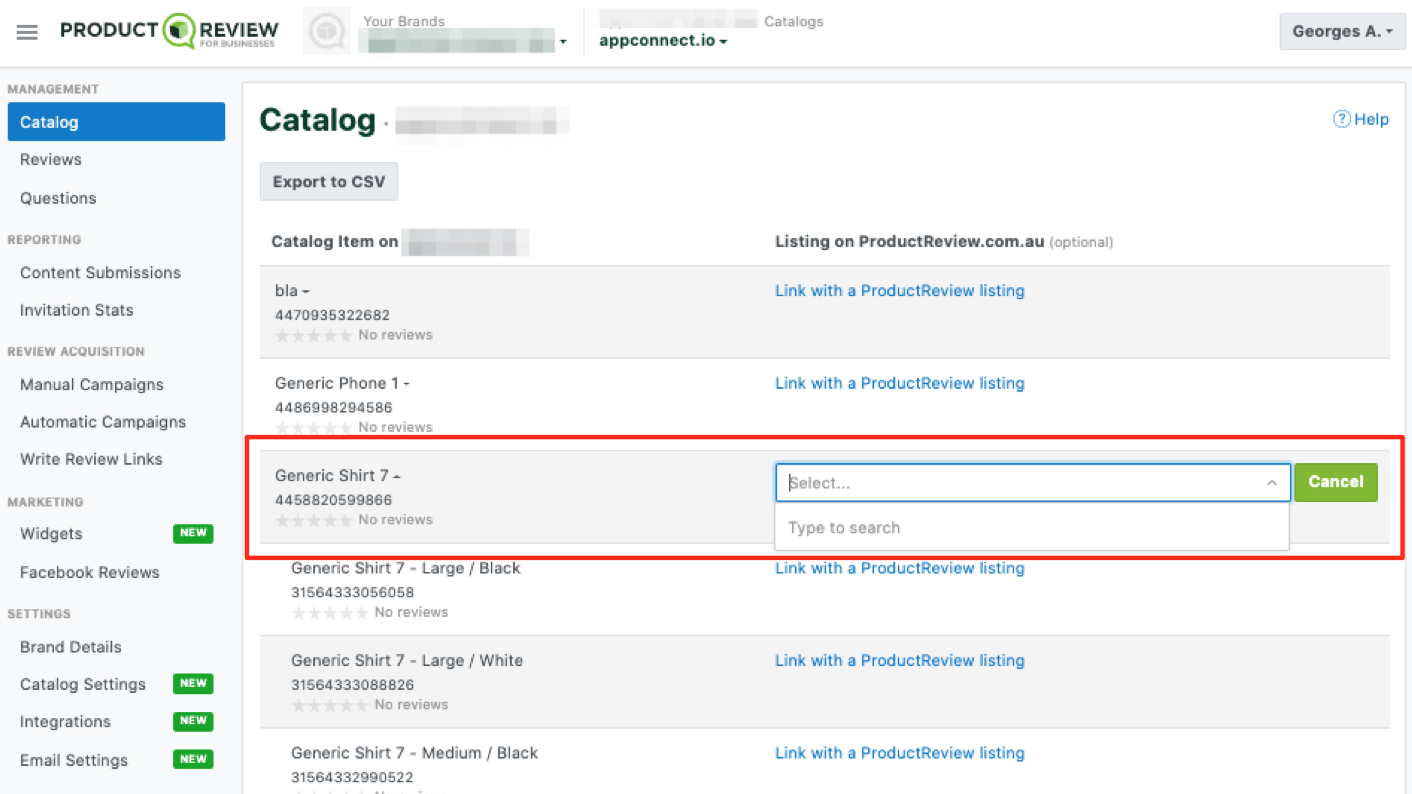
Task: Link Large / Black shirt with a listing
Action: pos(900,568)
